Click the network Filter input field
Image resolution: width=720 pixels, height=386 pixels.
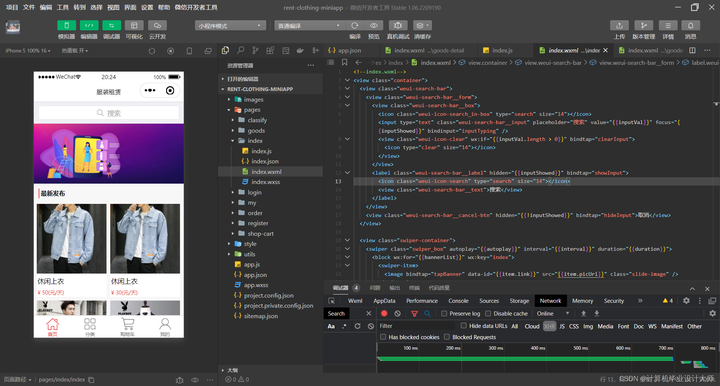[x=416, y=326]
